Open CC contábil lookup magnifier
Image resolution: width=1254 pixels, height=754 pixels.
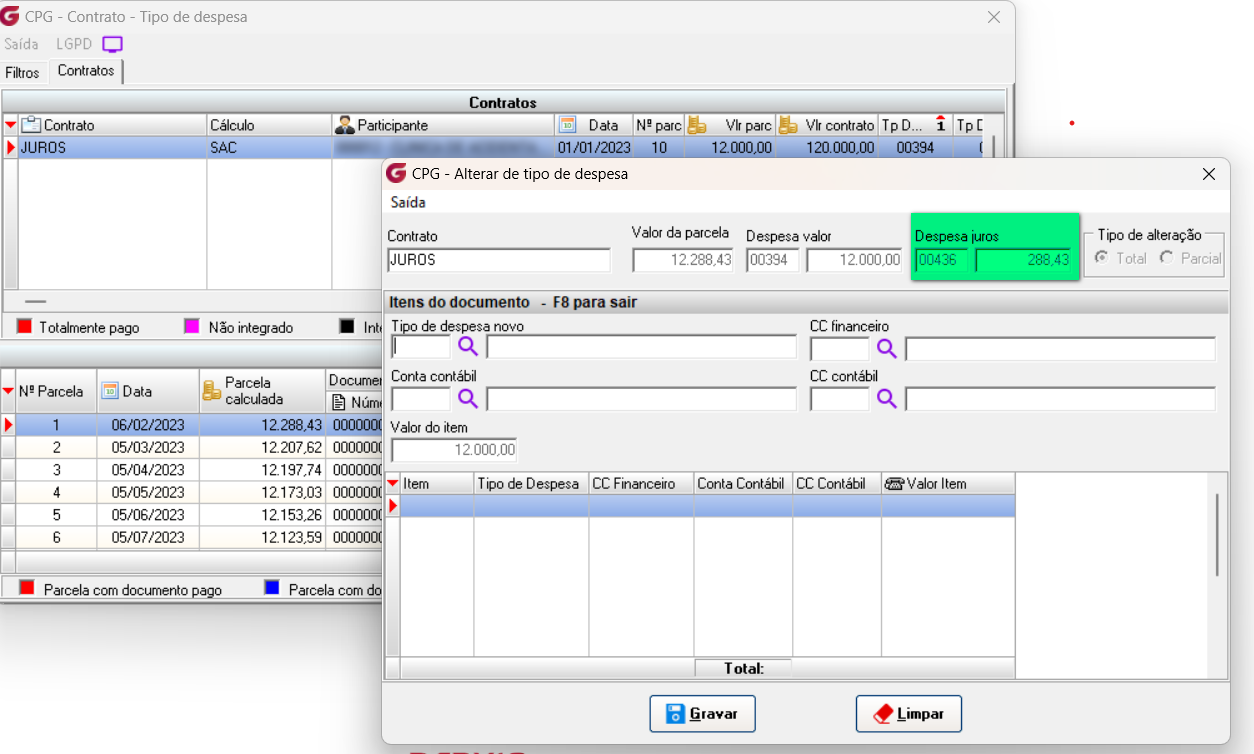pyautogui.click(x=886, y=398)
